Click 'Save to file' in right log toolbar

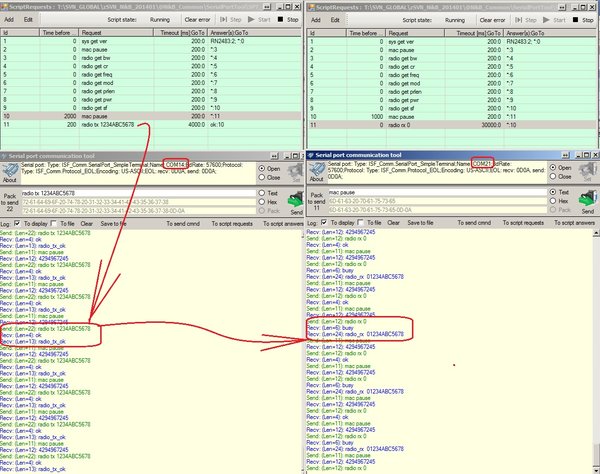coord(420,222)
